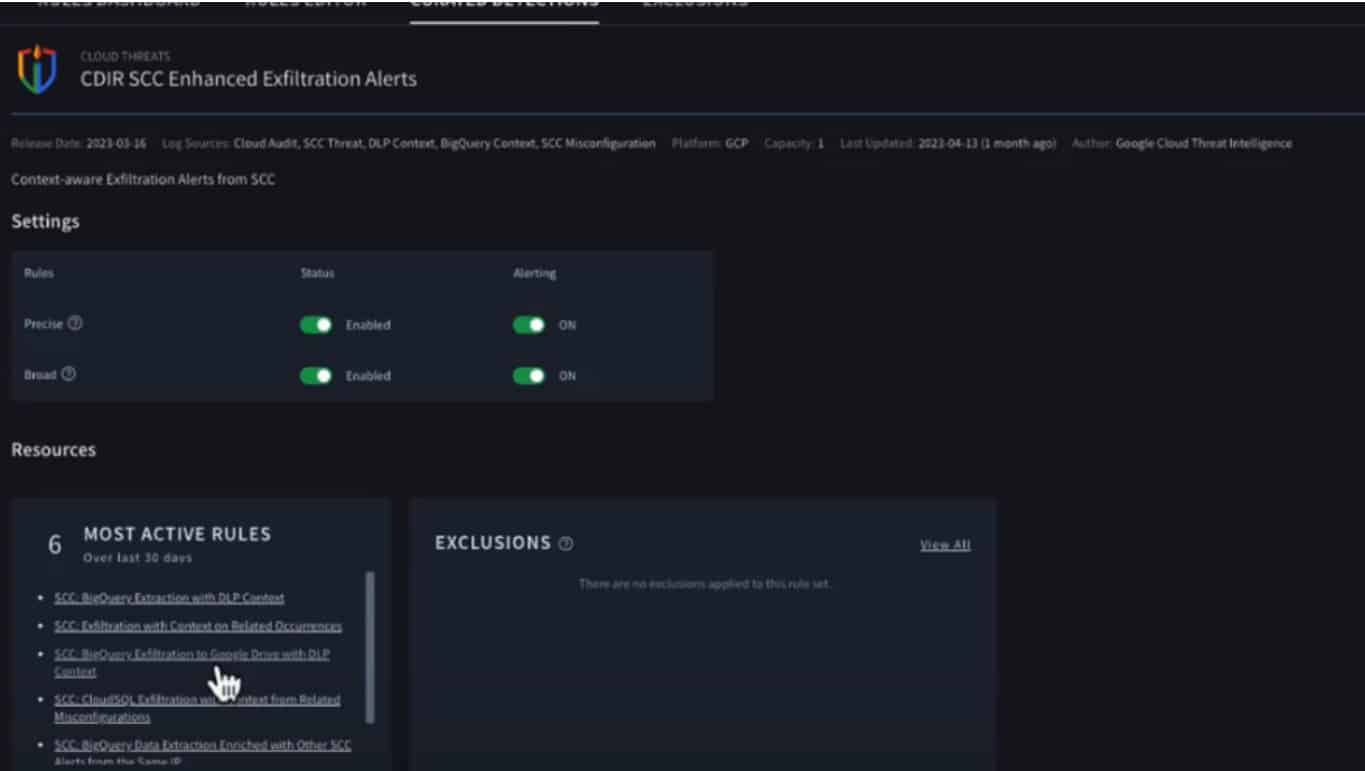
Task: Disable the Broad rules Status switch
Action: coord(316,376)
